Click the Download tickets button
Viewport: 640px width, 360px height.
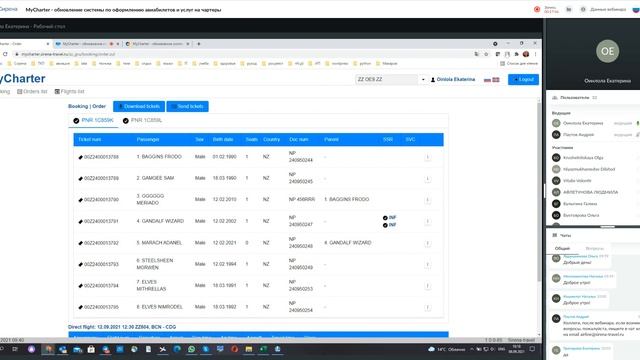point(139,107)
